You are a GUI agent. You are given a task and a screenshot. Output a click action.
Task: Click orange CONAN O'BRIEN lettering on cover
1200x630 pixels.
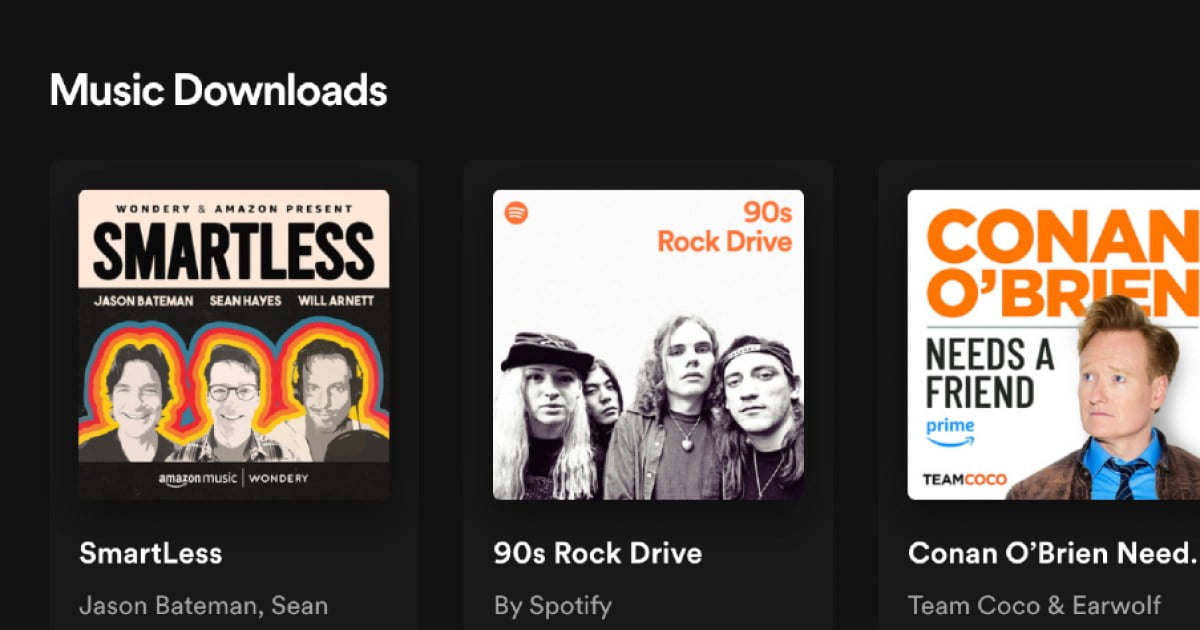tap(1060, 262)
